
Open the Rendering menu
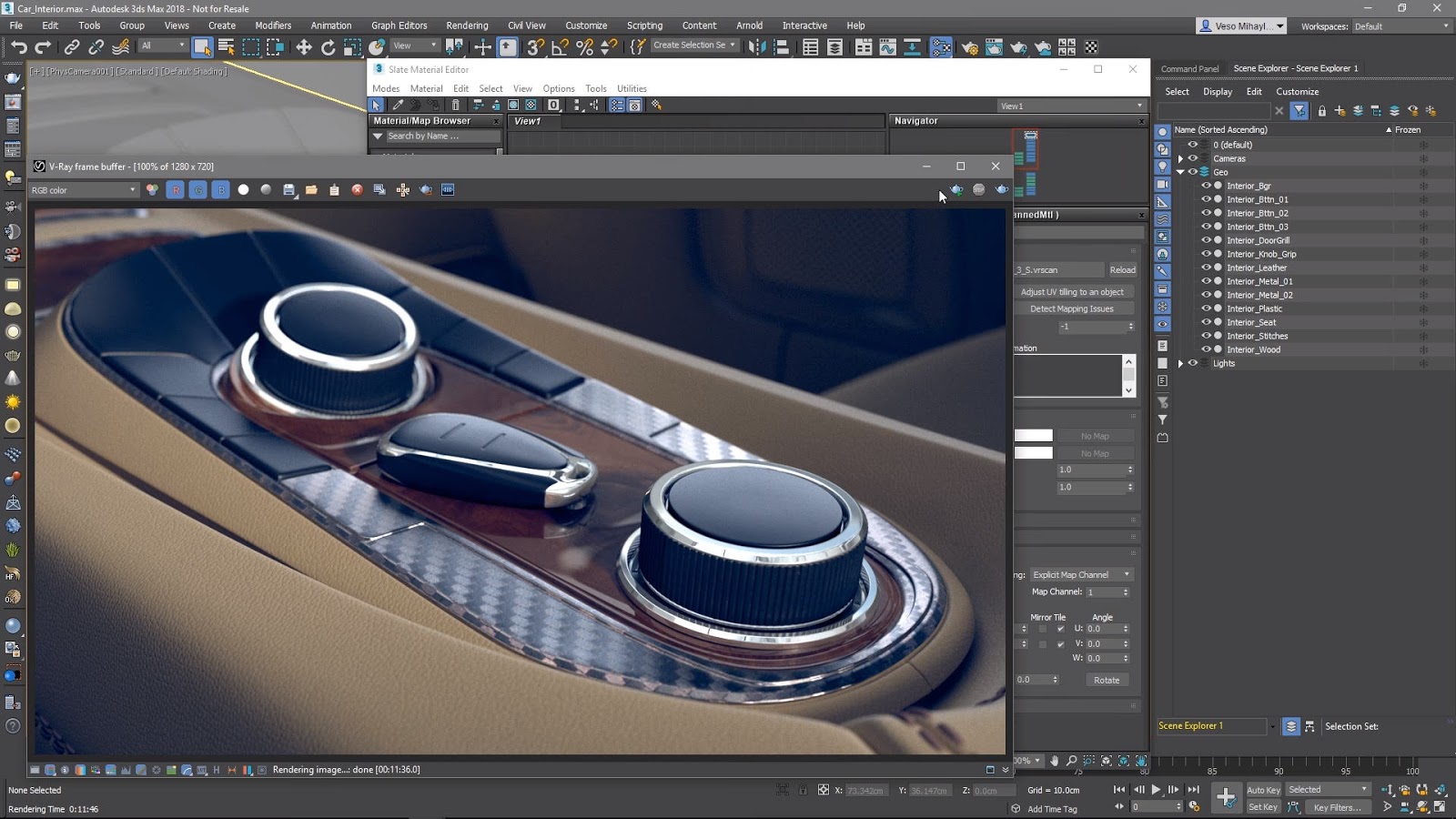click(466, 25)
